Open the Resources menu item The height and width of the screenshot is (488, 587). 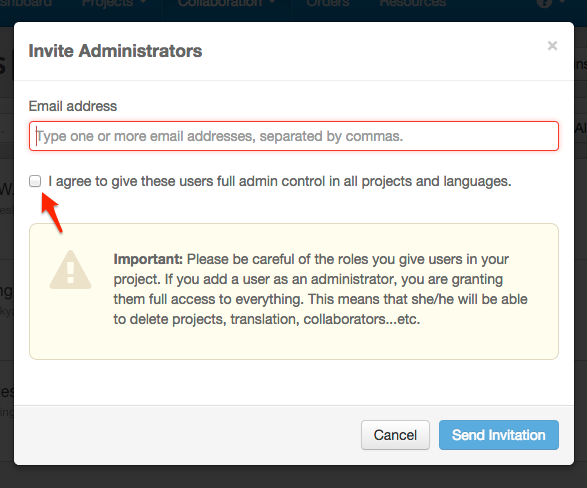click(x=413, y=3)
